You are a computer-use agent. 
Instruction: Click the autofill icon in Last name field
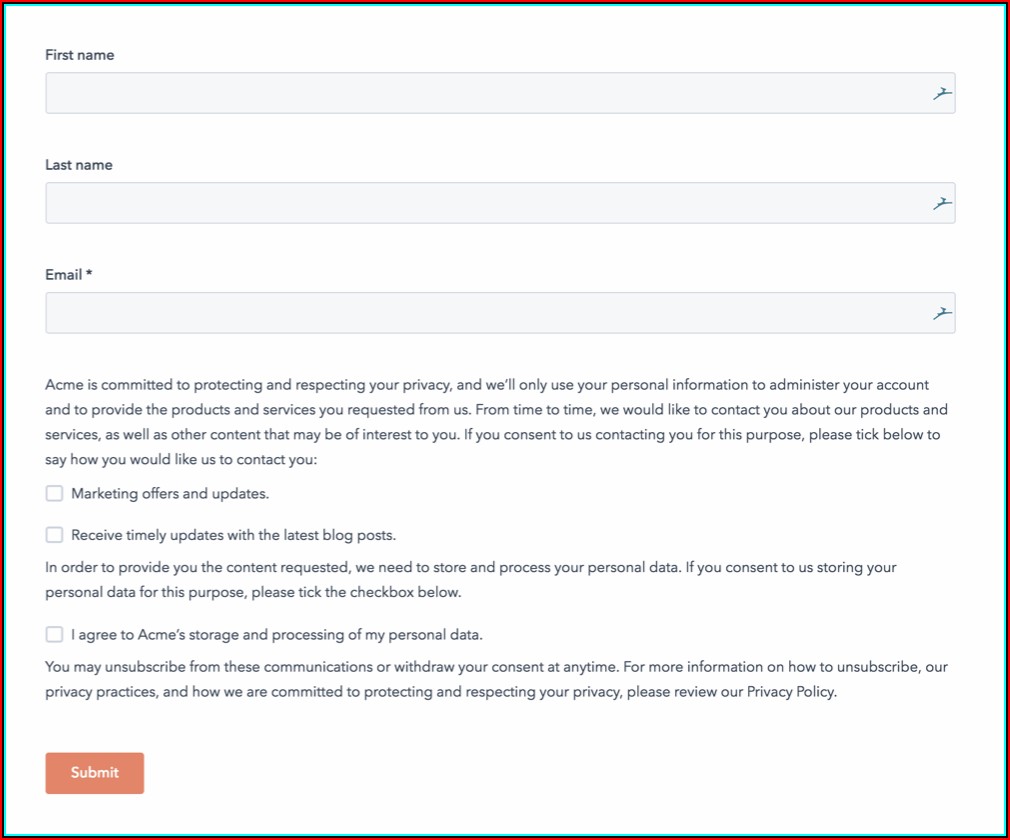[941, 204]
